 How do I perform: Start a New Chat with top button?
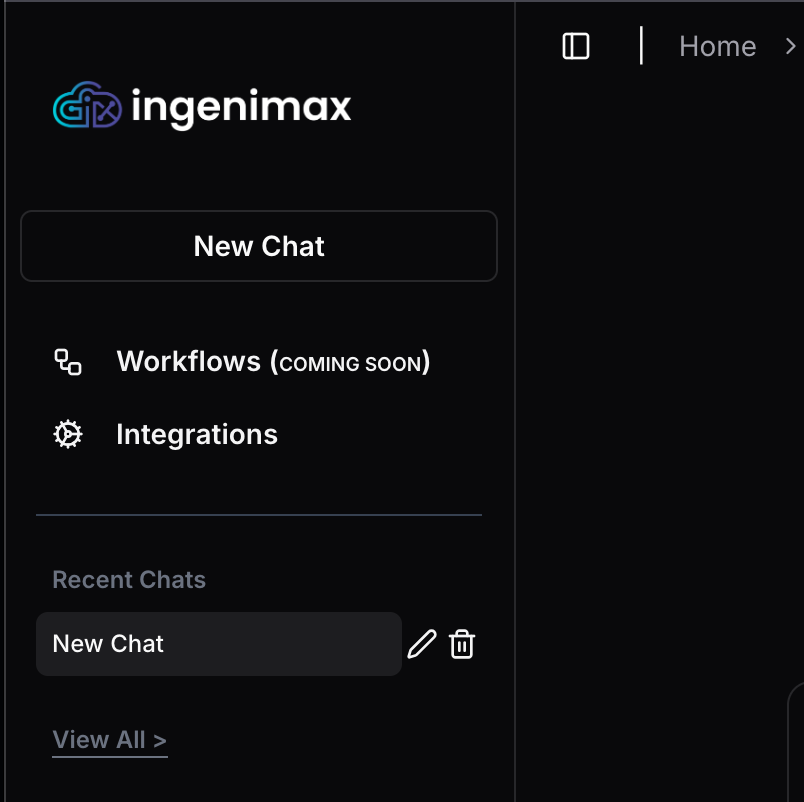(x=259, y=246)
